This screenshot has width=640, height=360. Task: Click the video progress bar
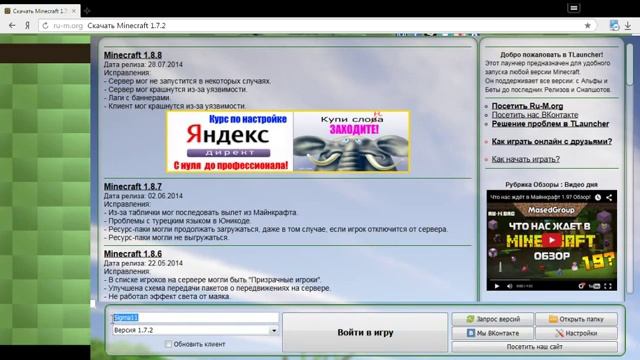pyautogui.click(x=551, y=280)
